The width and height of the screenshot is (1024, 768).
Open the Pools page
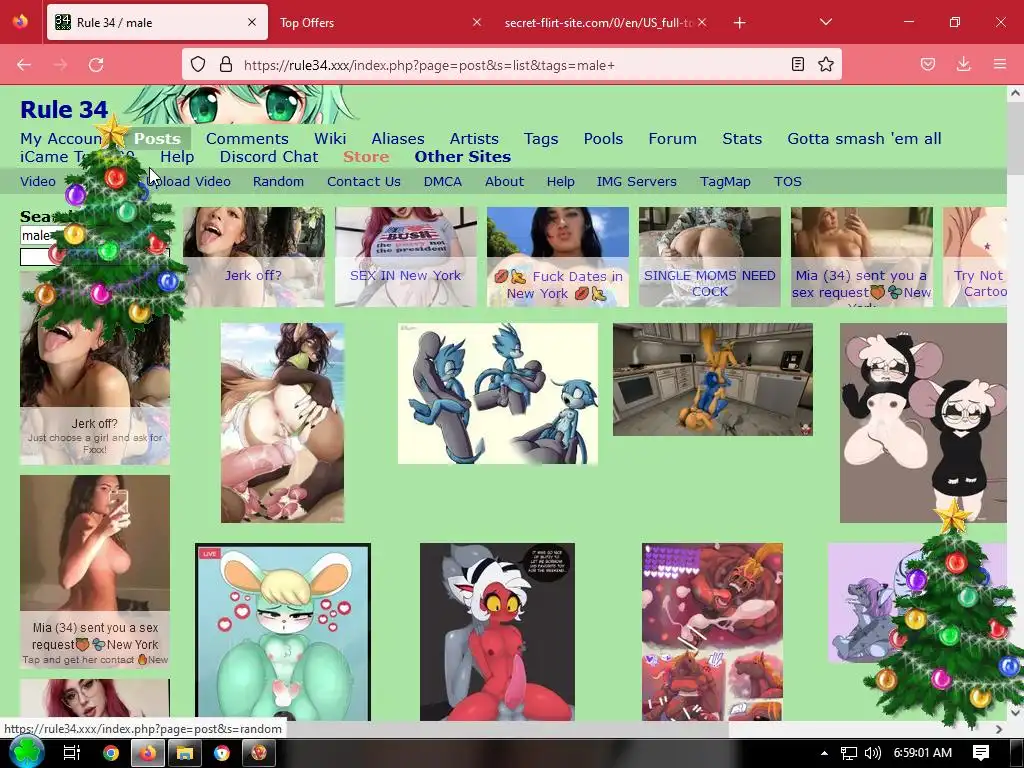(603, 138)
